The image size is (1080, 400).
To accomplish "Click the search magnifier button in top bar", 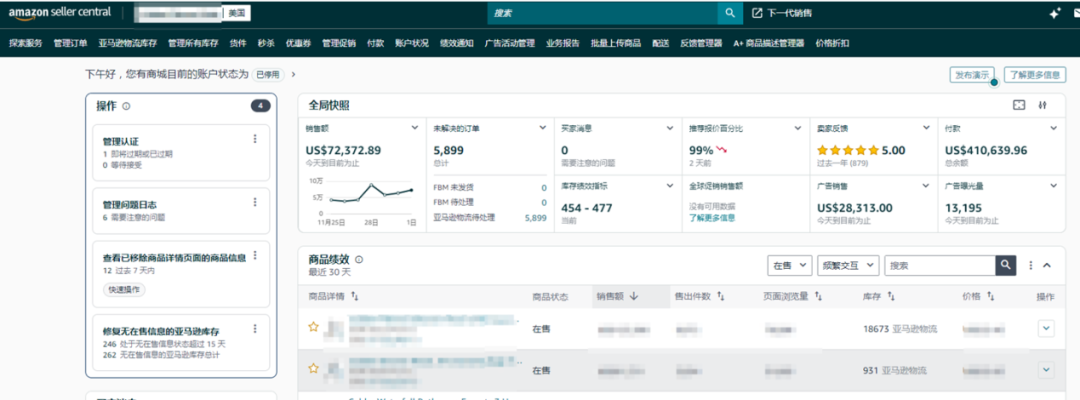I will point(730,13).
